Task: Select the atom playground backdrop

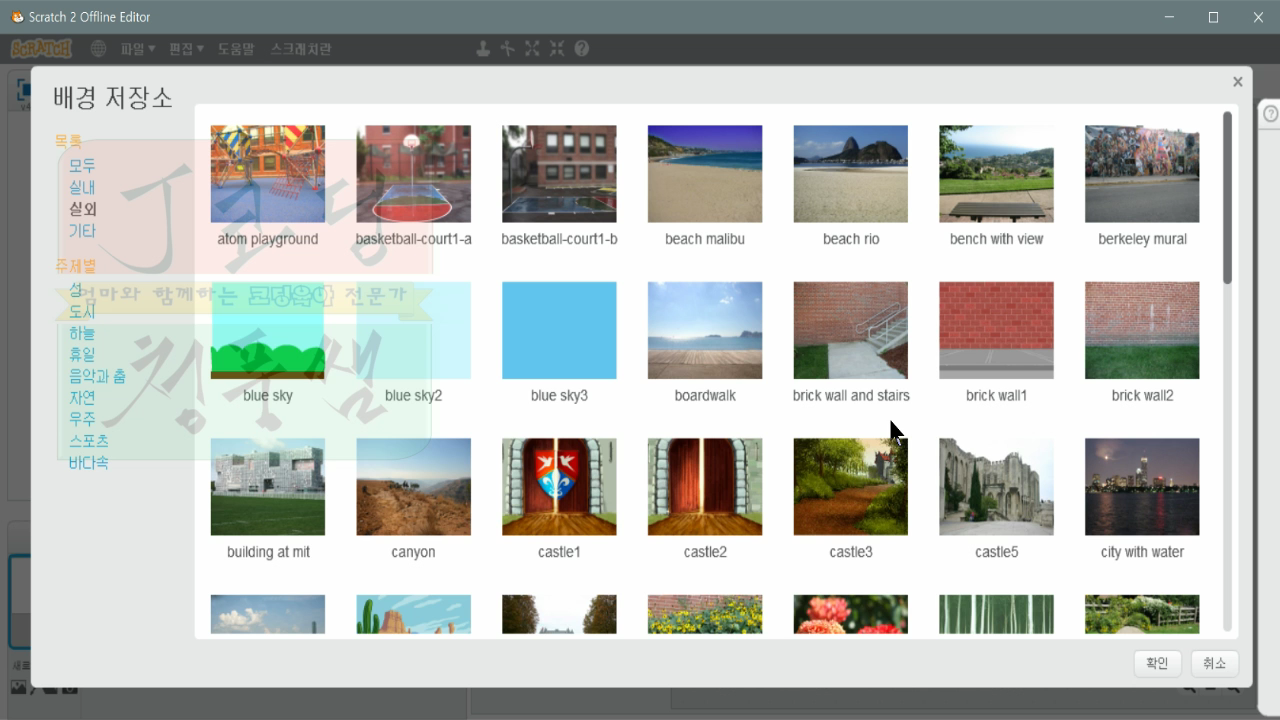Action: [x=268, y=174]
